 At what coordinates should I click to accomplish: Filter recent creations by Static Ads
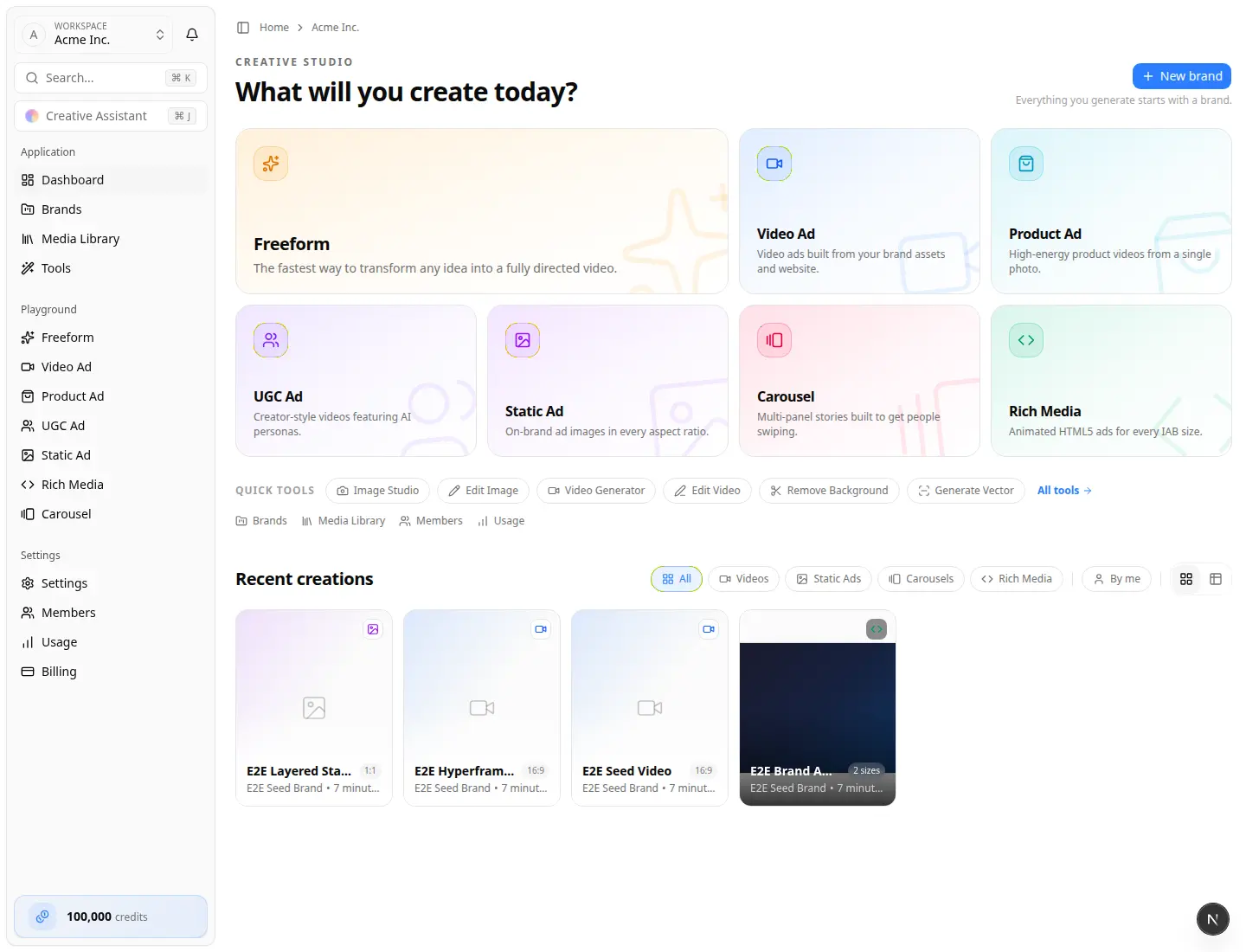(x=829, y=579)
